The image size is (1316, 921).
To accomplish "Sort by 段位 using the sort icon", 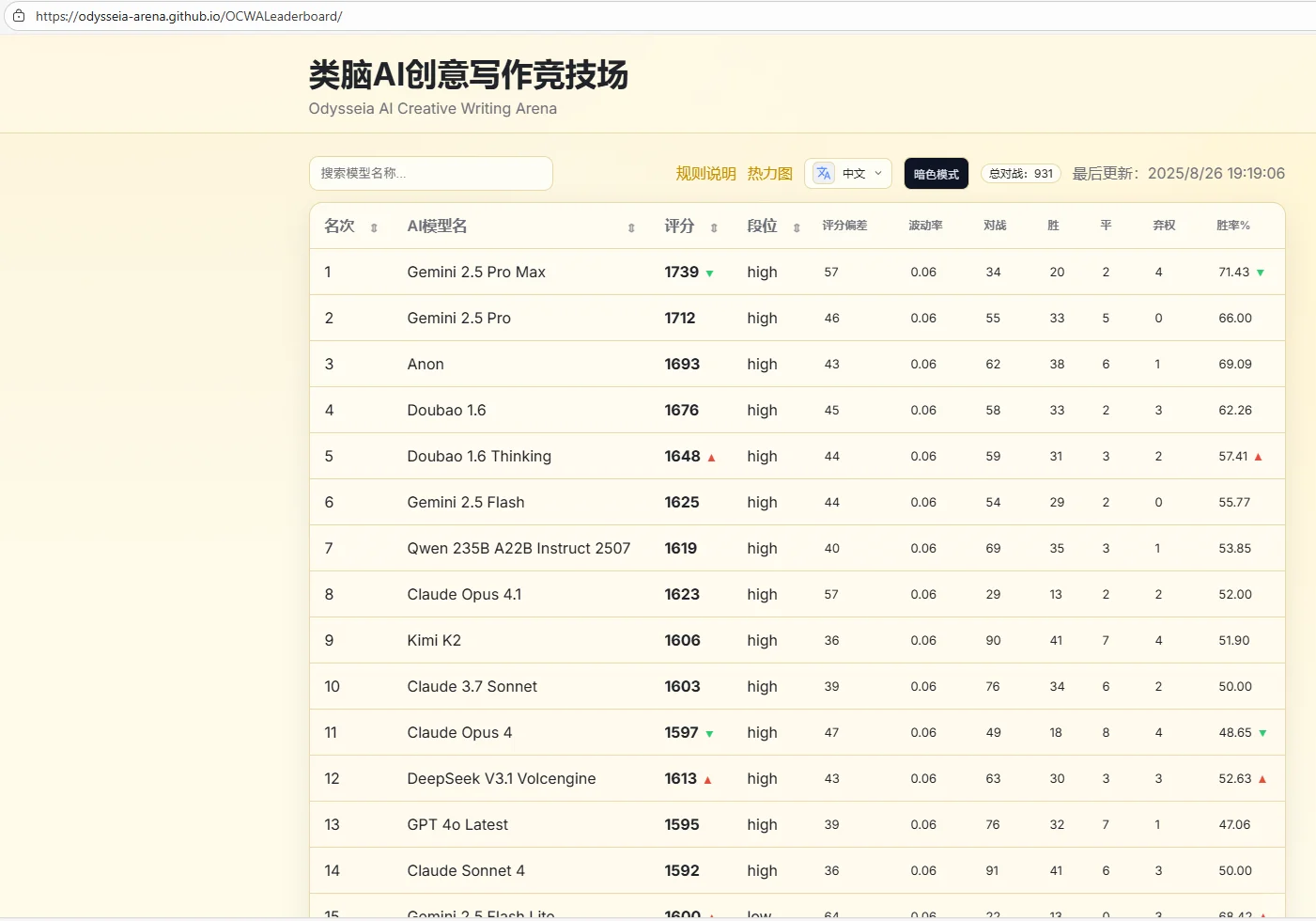I will (x=796, y=226).
